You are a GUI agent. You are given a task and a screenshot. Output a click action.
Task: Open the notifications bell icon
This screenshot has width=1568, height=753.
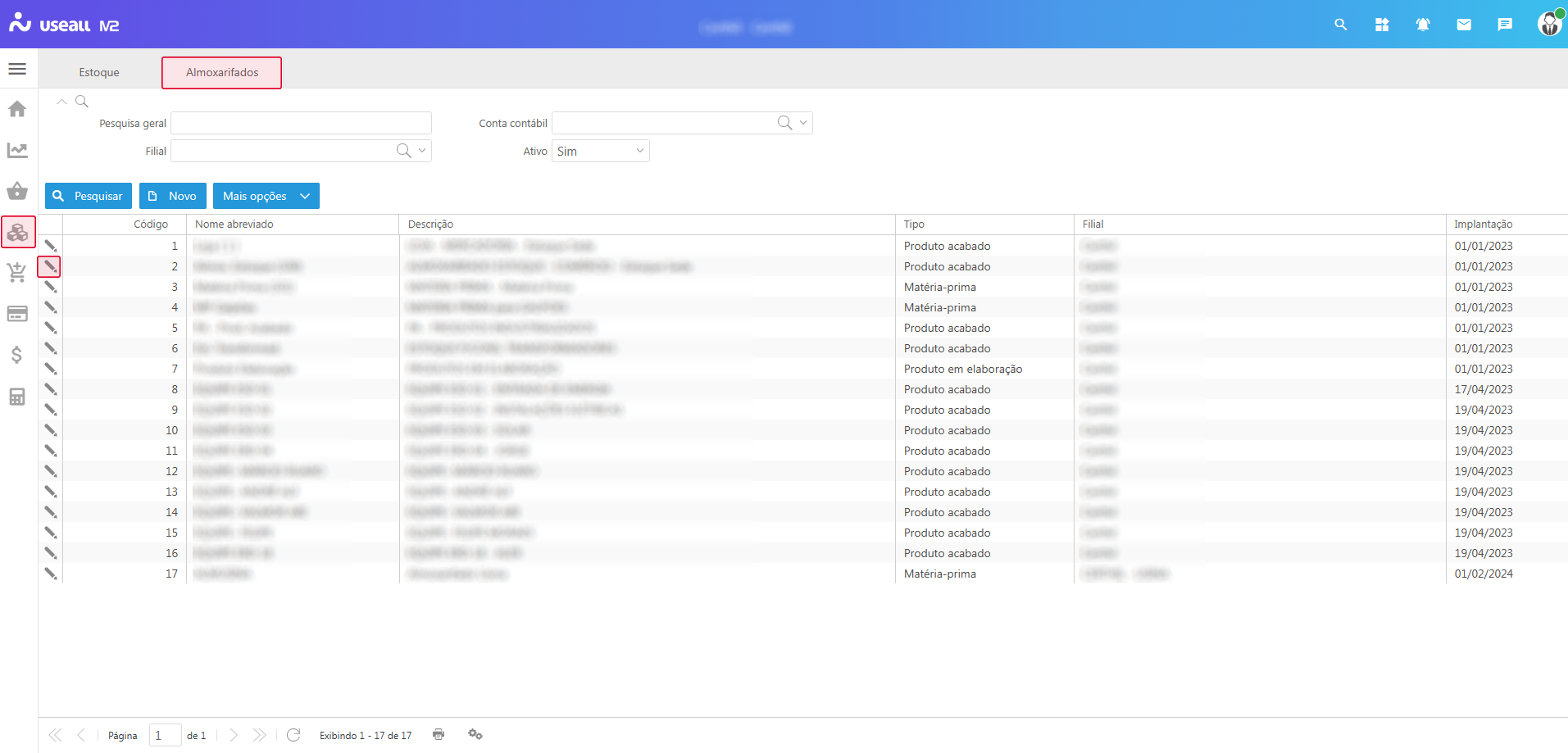point(1423,25)
